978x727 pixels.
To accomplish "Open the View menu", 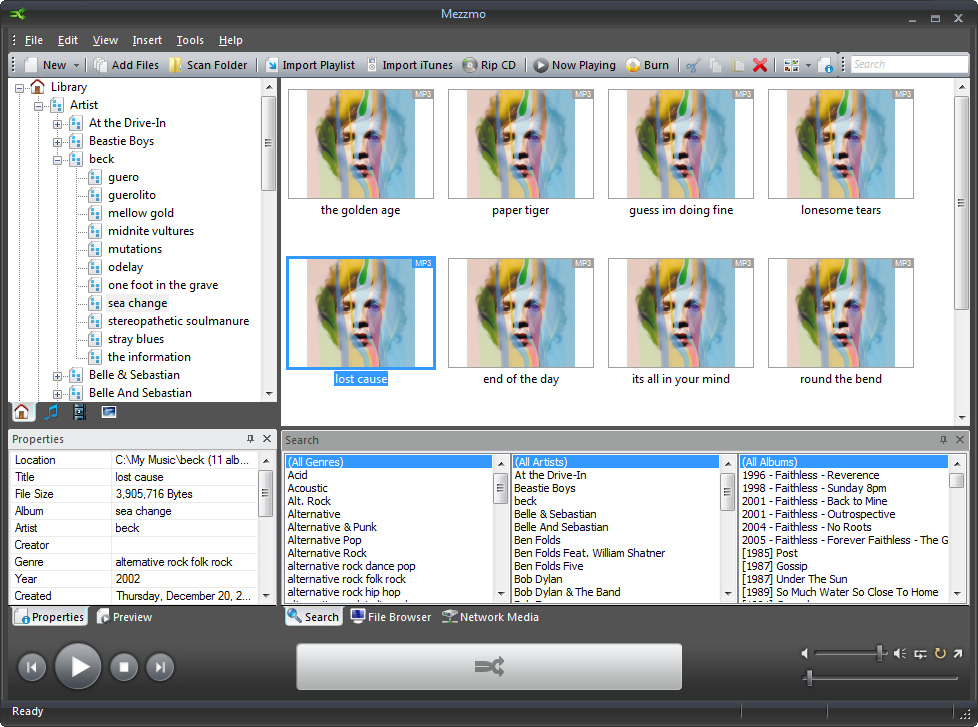I will click(105, 40).
